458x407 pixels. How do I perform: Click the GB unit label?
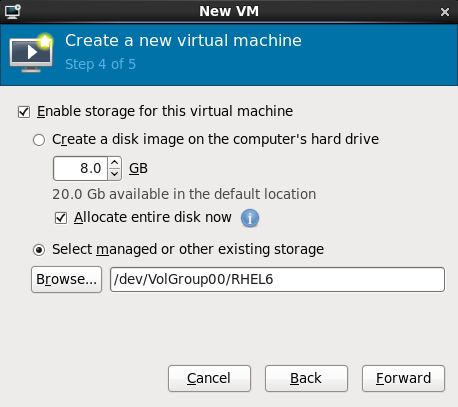point(138,168)
